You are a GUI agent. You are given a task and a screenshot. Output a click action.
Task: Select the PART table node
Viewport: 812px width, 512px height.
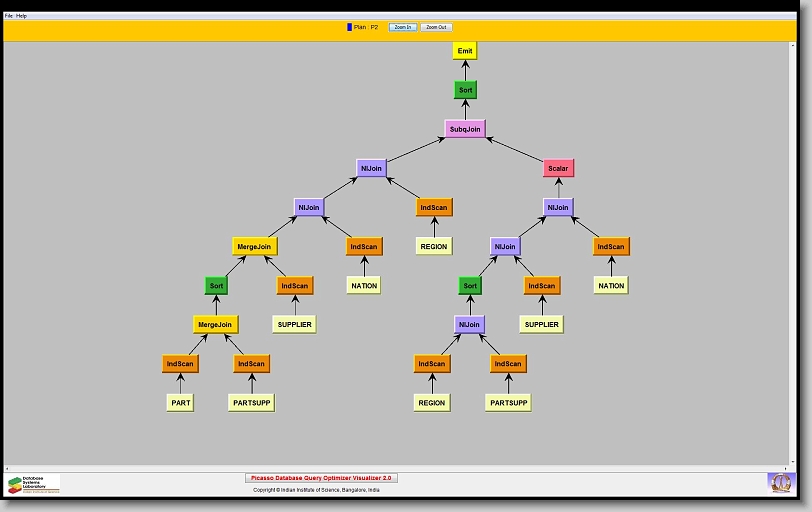[180, 403]
